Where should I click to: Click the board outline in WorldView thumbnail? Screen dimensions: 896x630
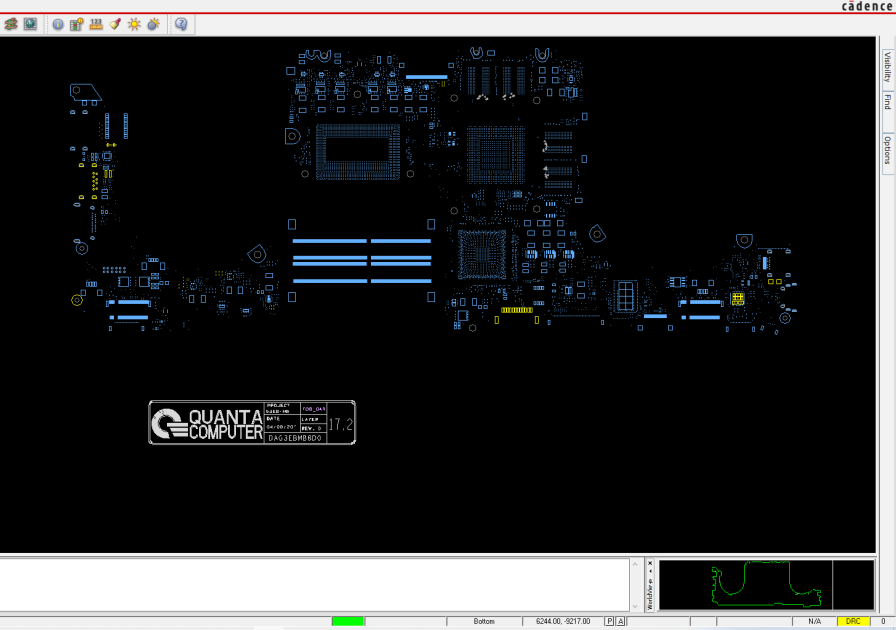coord(767,585)
